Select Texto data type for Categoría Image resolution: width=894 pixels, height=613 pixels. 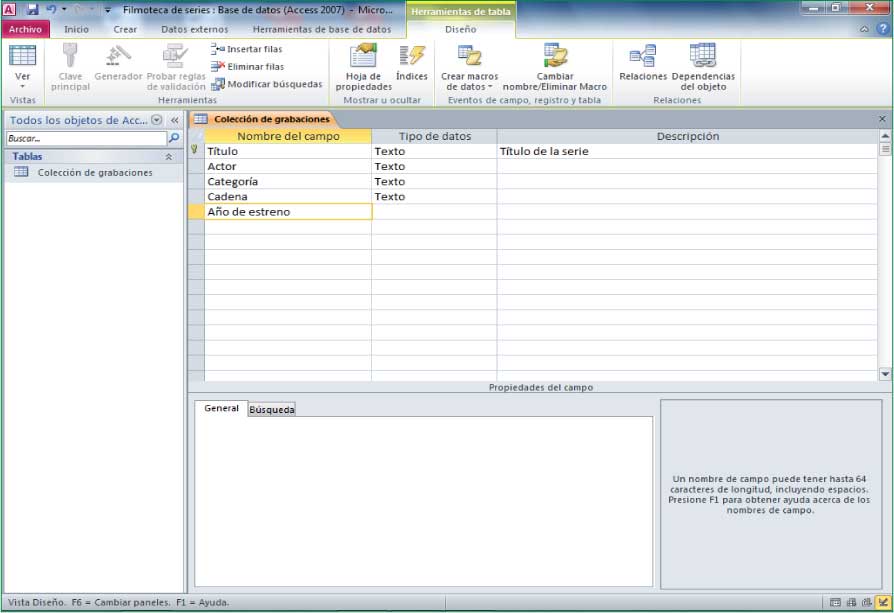click(434, 181)
